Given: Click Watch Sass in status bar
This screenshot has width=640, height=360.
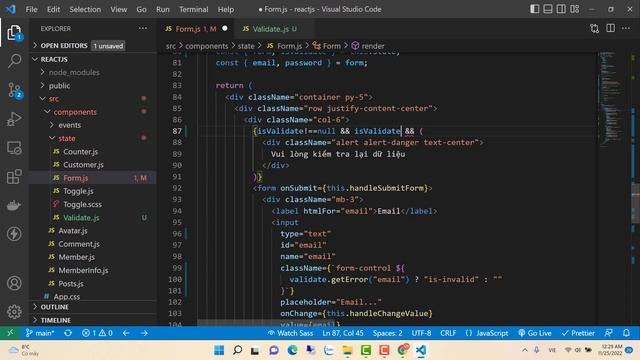Looking at the screenshot, I should click(x=291, y=333).
